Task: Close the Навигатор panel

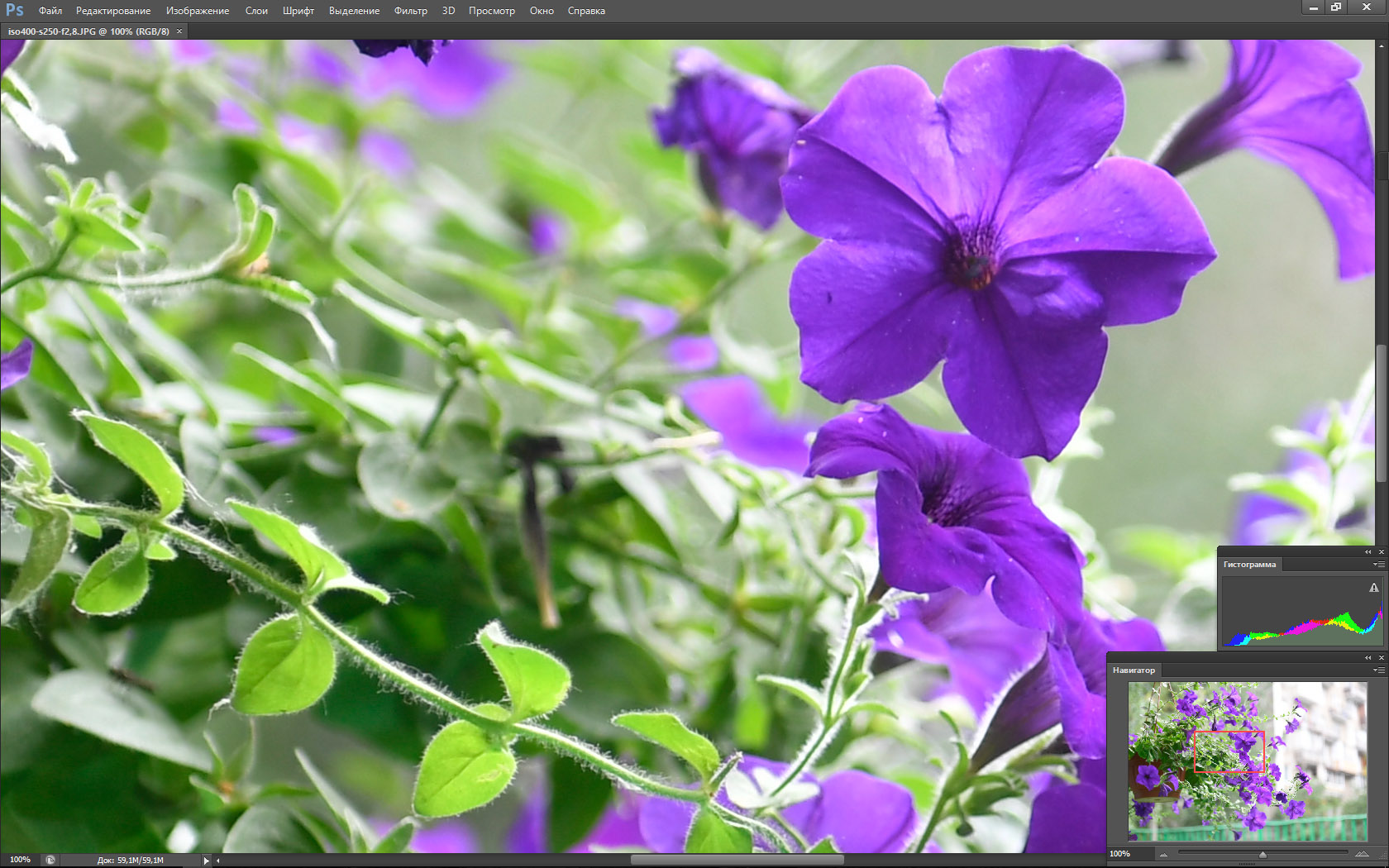Action: coord(1381,657)
